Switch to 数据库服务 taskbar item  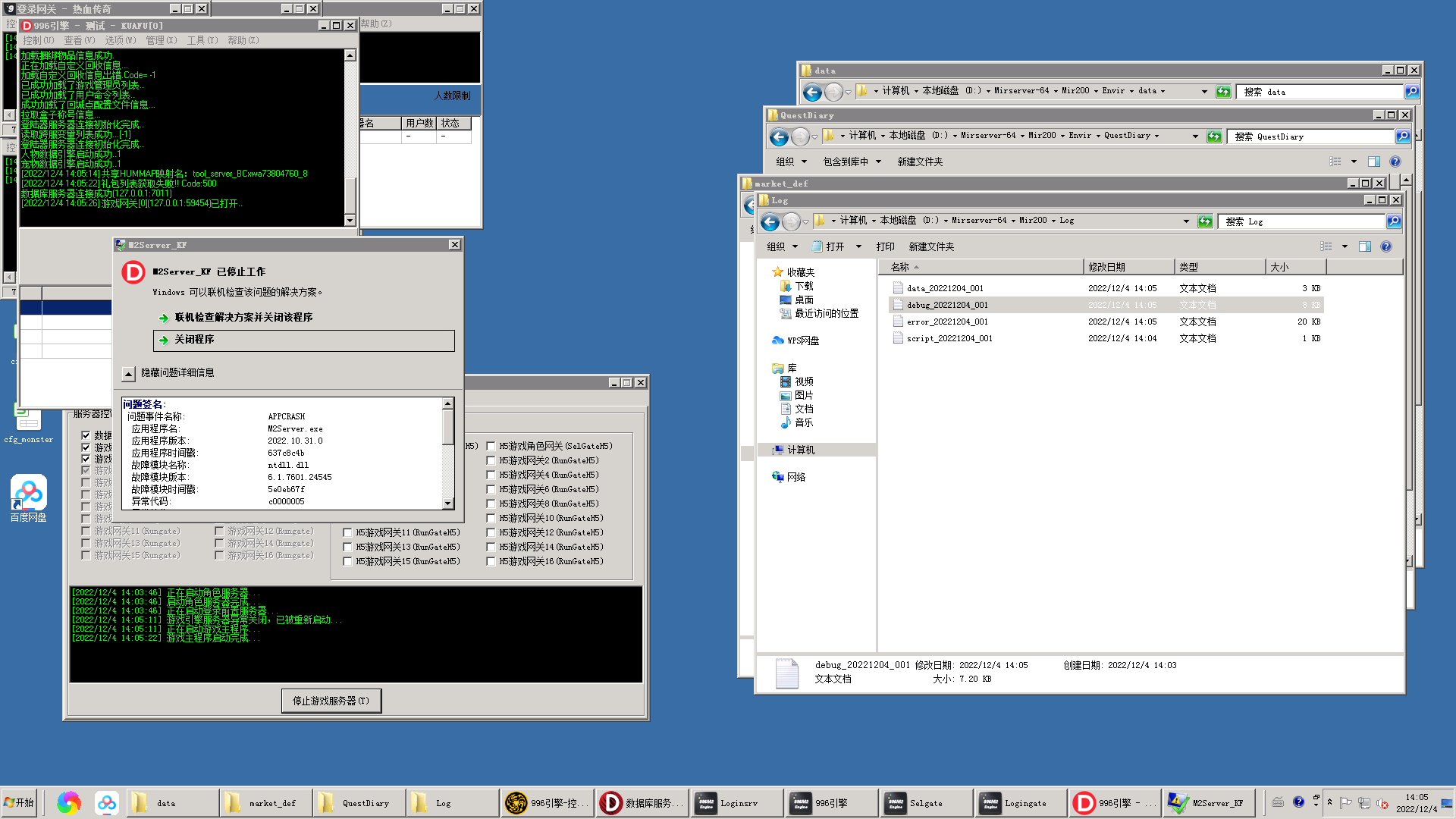(642, 802)
